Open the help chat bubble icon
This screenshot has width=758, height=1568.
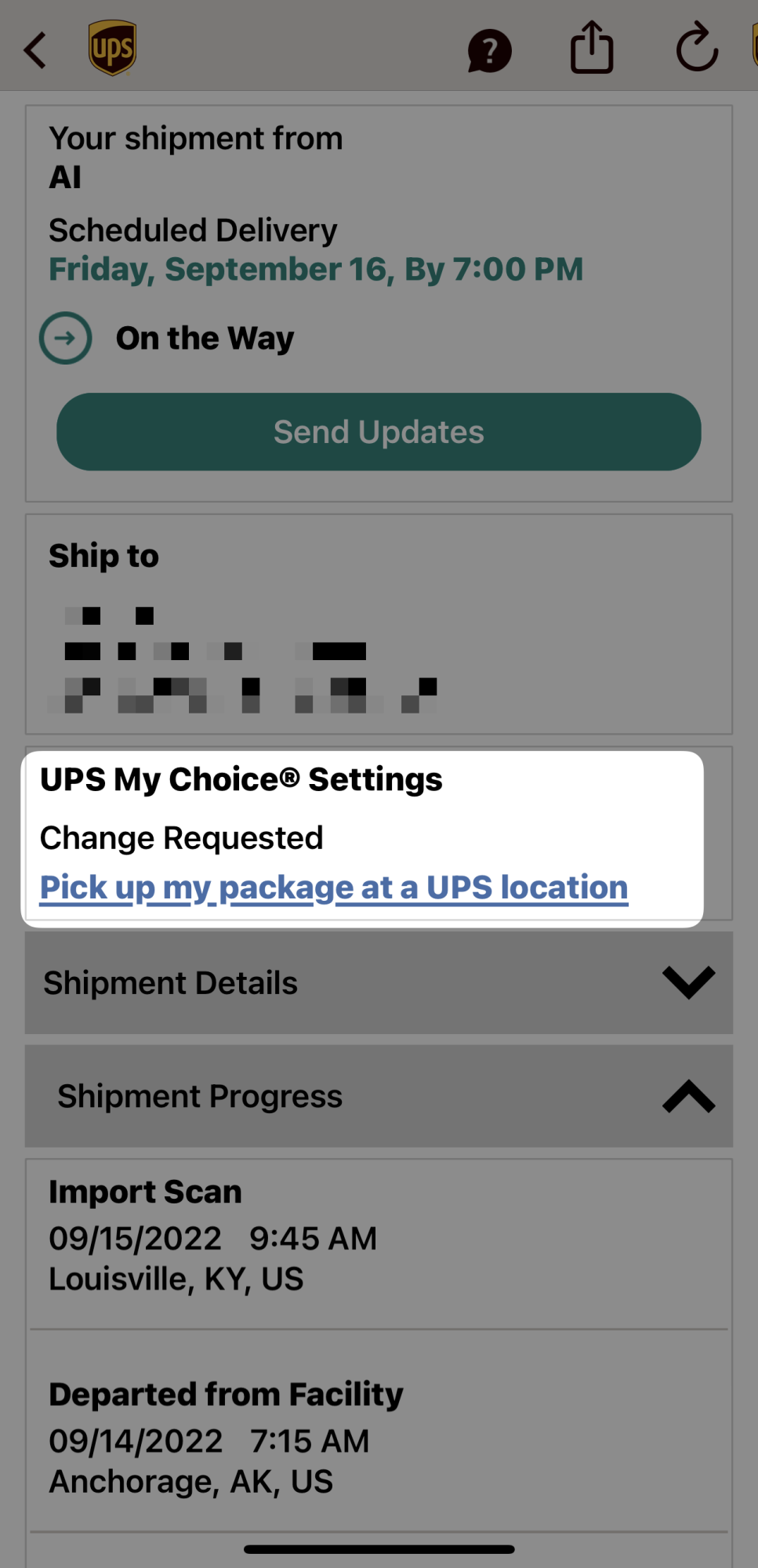489,51
